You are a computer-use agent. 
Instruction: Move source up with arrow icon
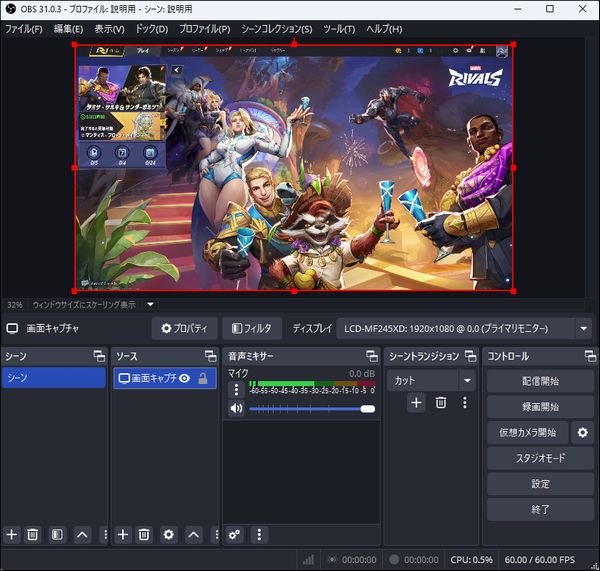coord(193,534)
